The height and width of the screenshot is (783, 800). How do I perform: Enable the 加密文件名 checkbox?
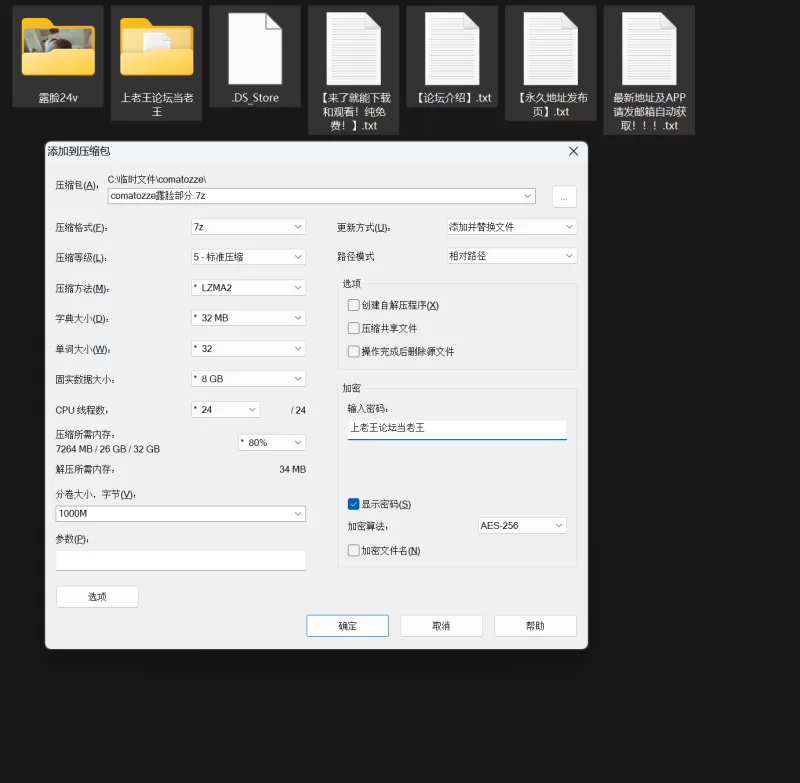click(x=353, y=550)
